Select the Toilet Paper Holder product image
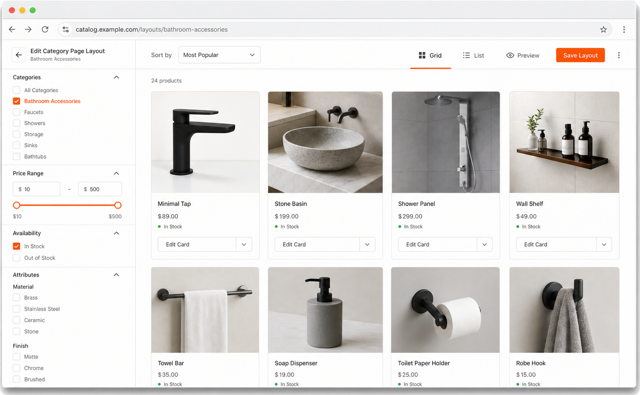 (445, 310)
